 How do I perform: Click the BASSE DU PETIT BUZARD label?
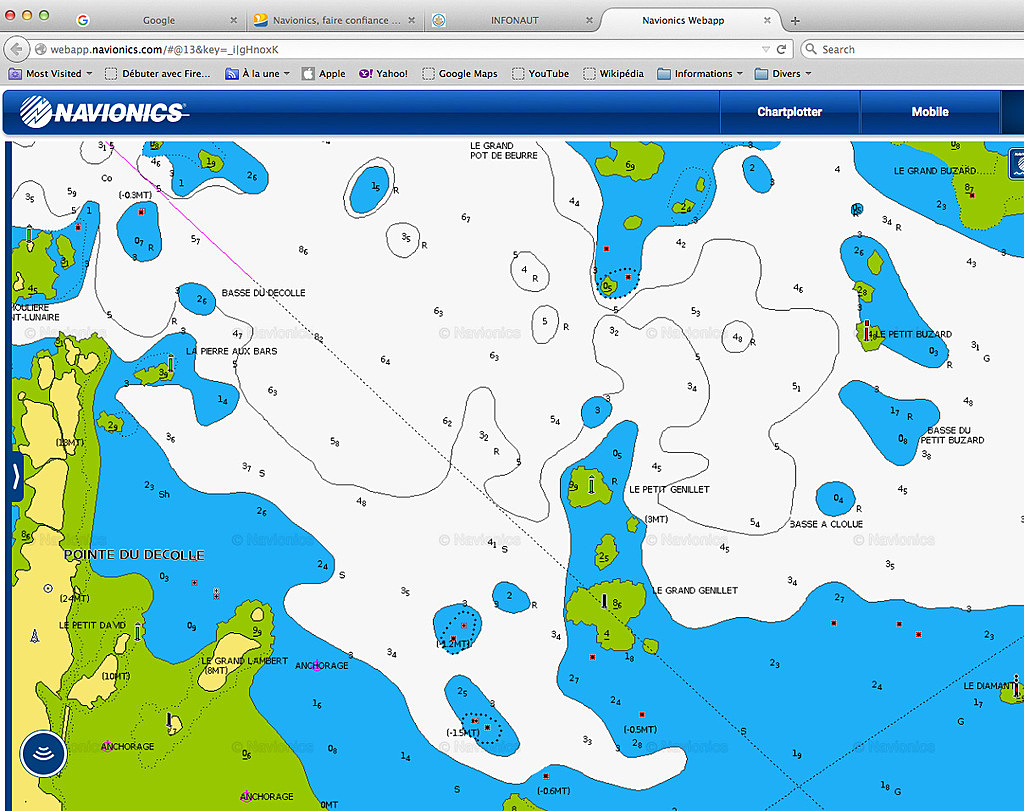click(x=952, y=435)
